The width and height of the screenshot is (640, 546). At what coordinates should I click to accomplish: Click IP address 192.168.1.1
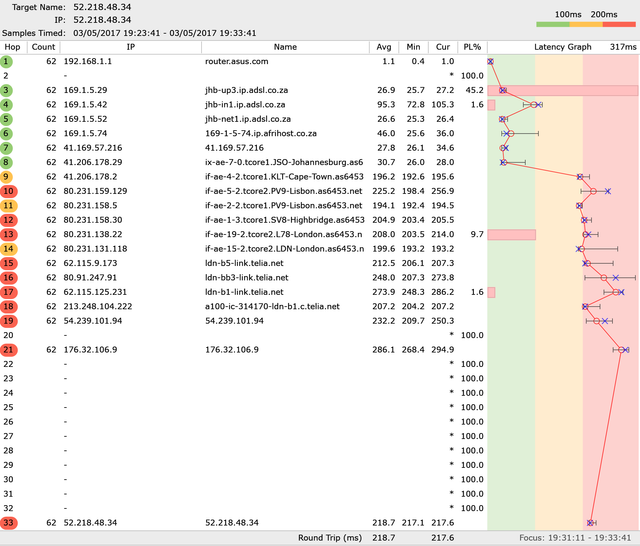(x=88, y=62)
